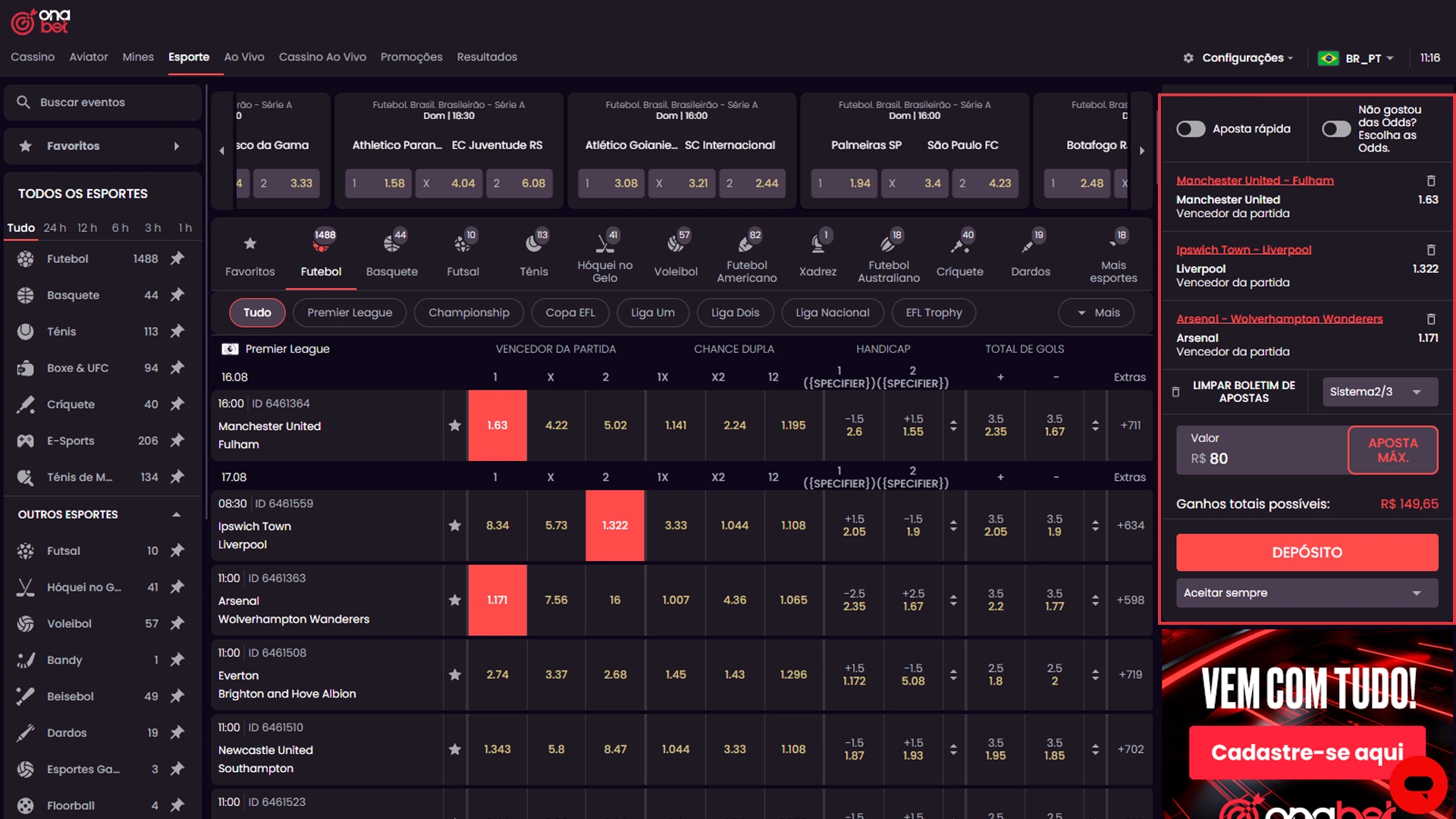Viewport: 1456px width, 819px height.
Task: Toggle the odds choice switch
Action: (x=1336, y=129)
